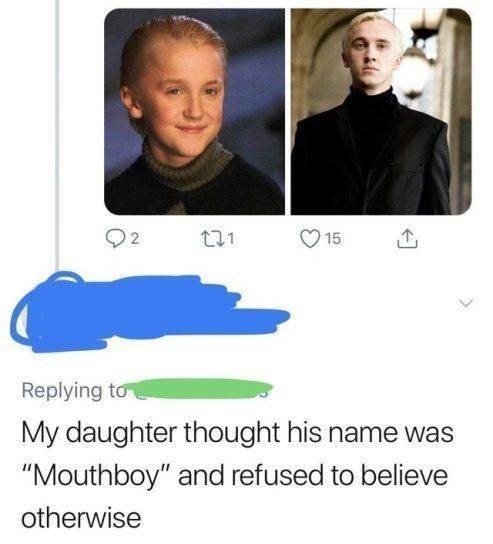
Task: Click the like count showing 15
Action: pyautogui.click(x=334, y=239)
